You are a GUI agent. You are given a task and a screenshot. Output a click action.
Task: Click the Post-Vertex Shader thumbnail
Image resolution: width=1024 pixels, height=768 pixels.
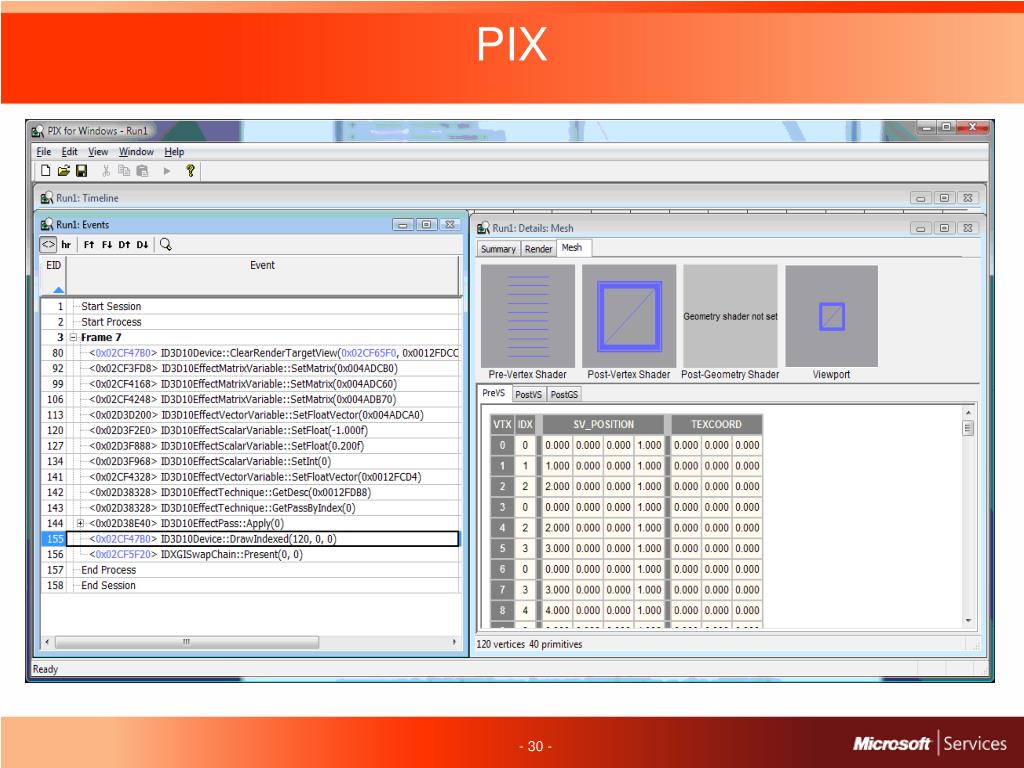point(629,316)
